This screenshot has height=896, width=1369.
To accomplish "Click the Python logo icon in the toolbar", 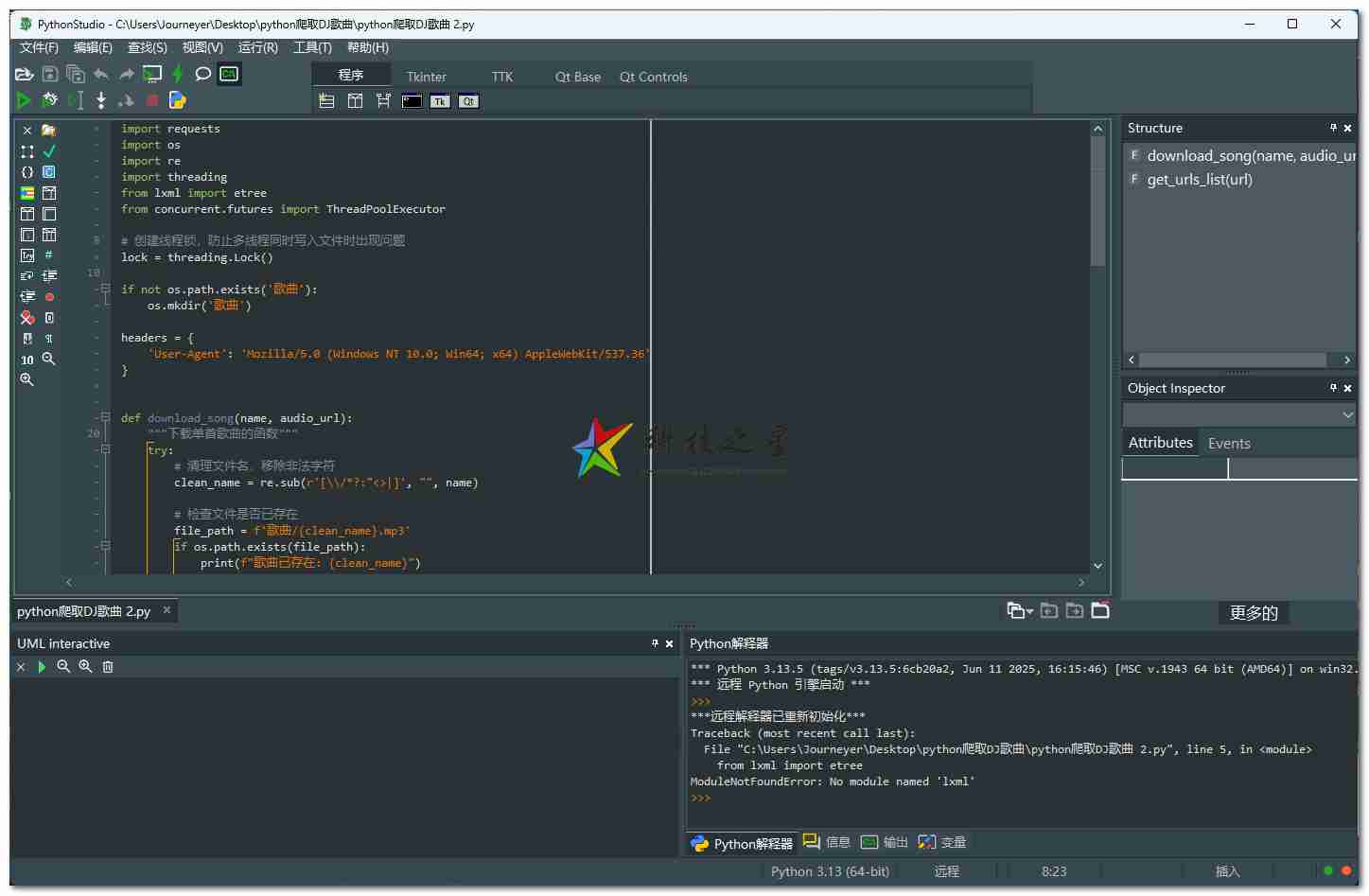I will [x=177, y=99].
